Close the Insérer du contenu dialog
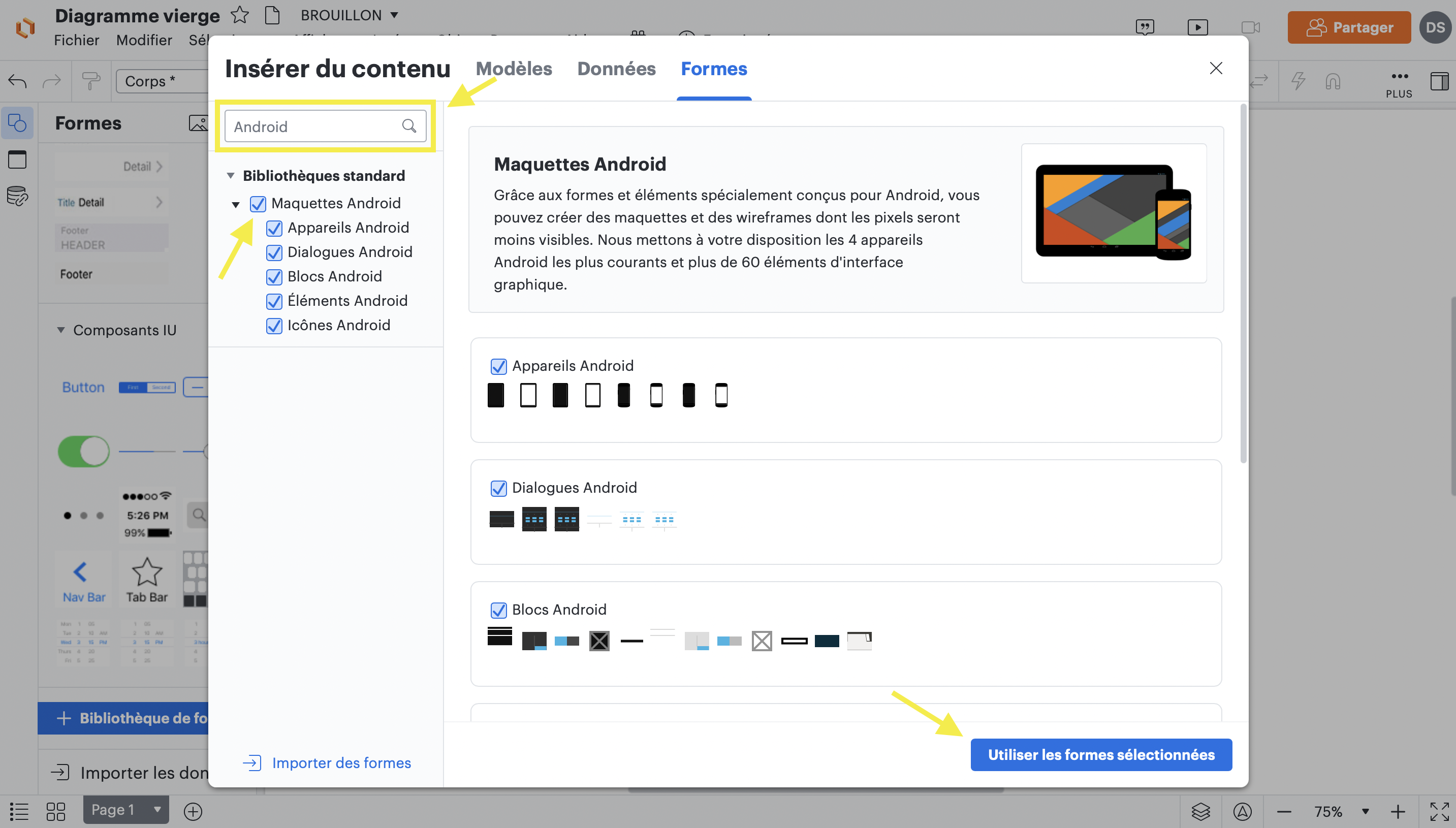 [1216, 68]
